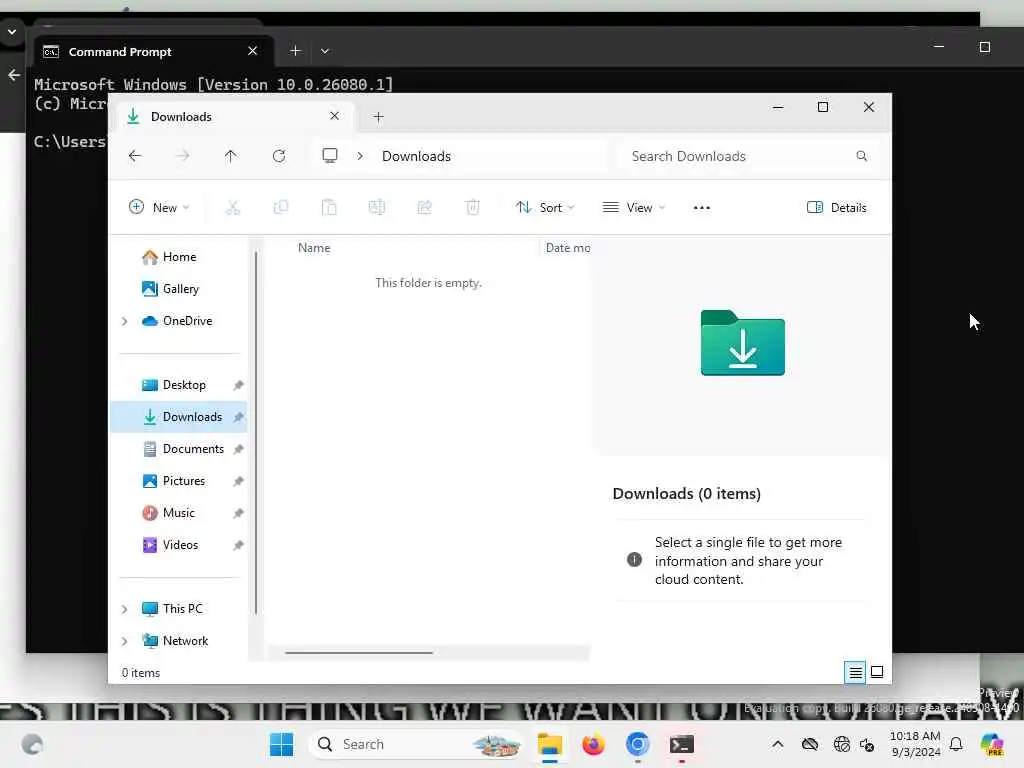Add a new Explorer tab
Image resolution: width=1024 pixels, height=768 pixels.
tap(378, 117)
